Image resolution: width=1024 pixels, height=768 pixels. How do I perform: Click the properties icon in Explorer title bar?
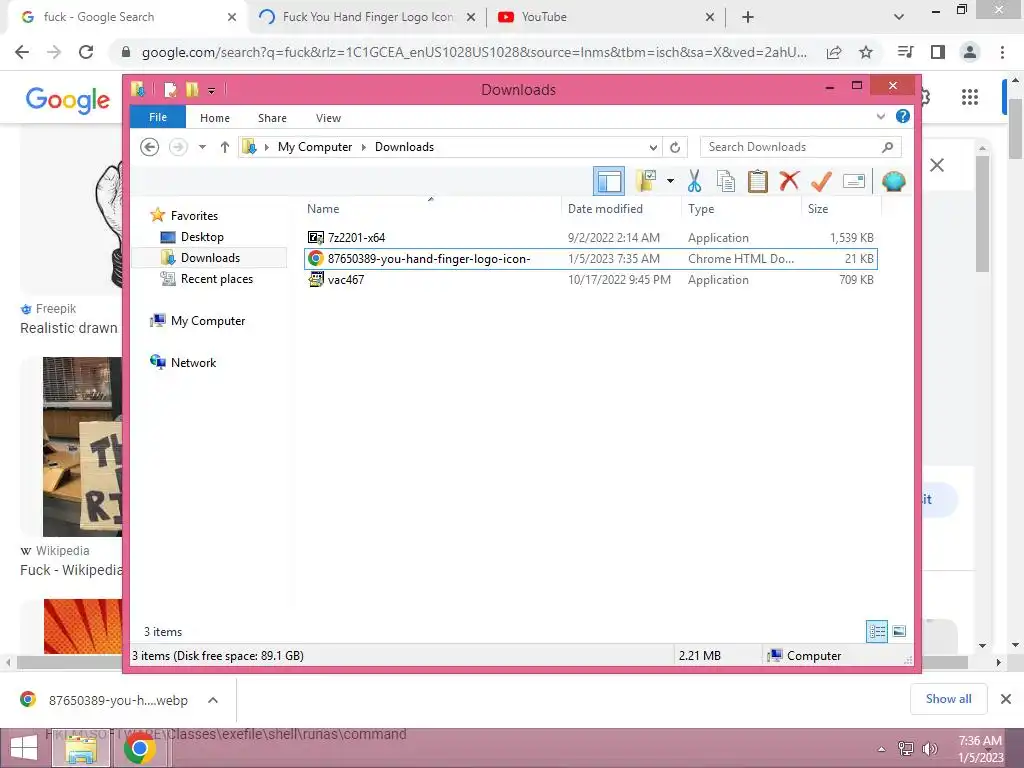point(170,89)
